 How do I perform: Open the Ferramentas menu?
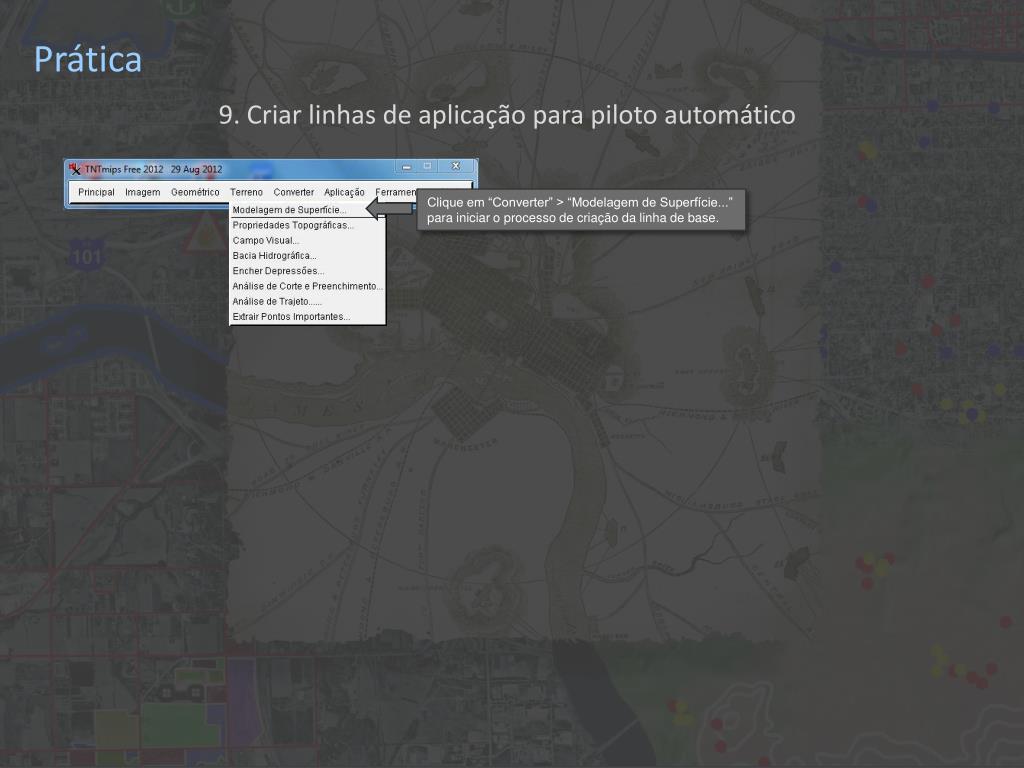(395, 192)
